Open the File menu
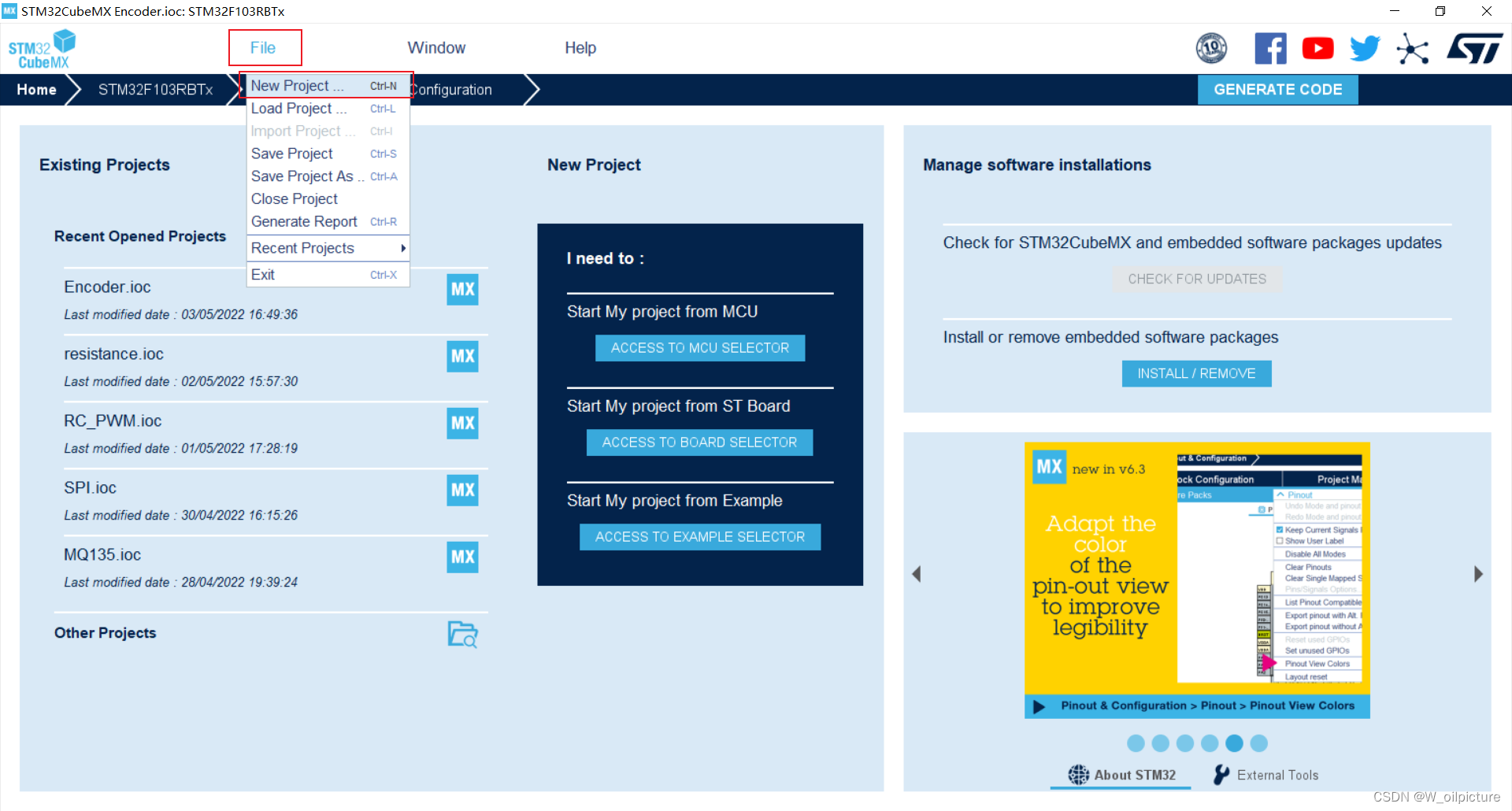Screen dimensions: 1512x811 point(263,48)
